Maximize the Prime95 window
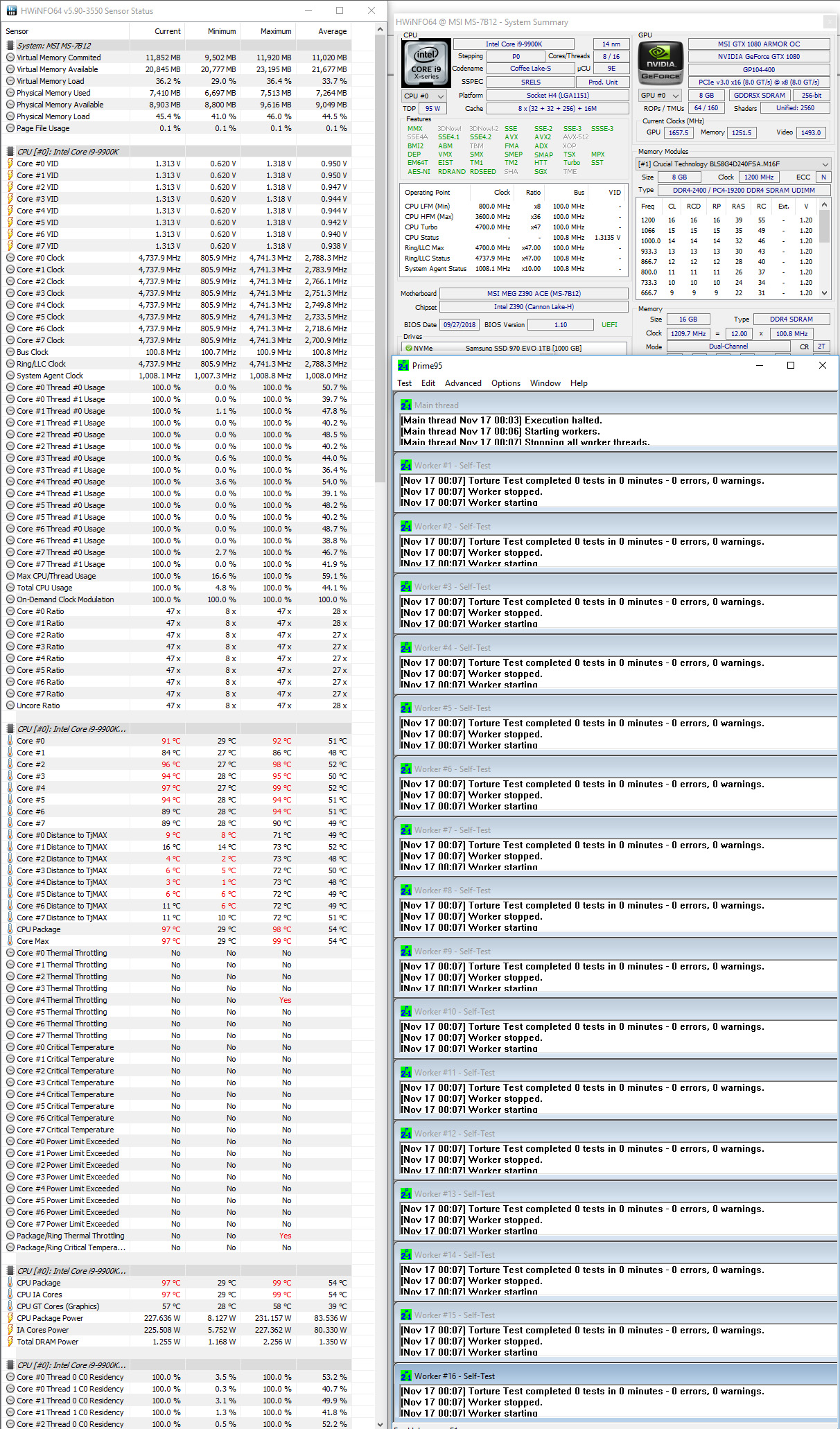 click(x=790, y=365)
